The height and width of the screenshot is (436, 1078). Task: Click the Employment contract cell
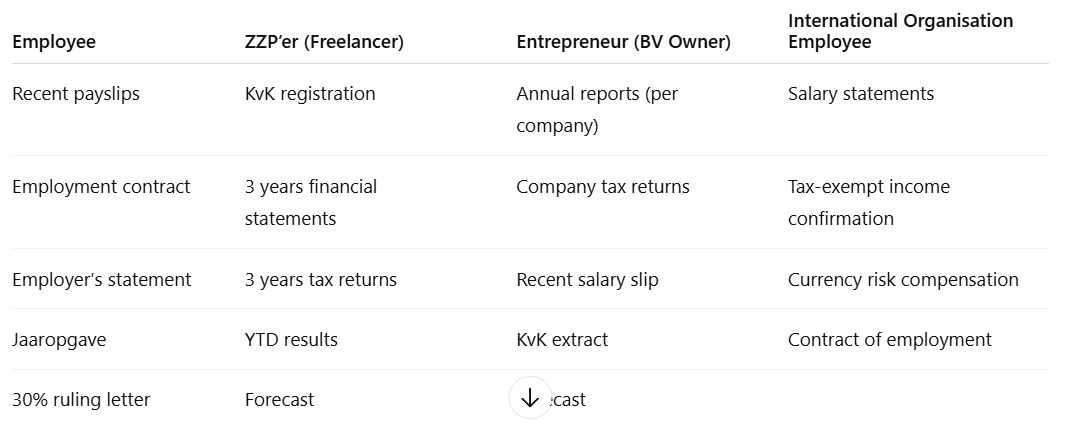pyautogui.click(x=101, y=187)
